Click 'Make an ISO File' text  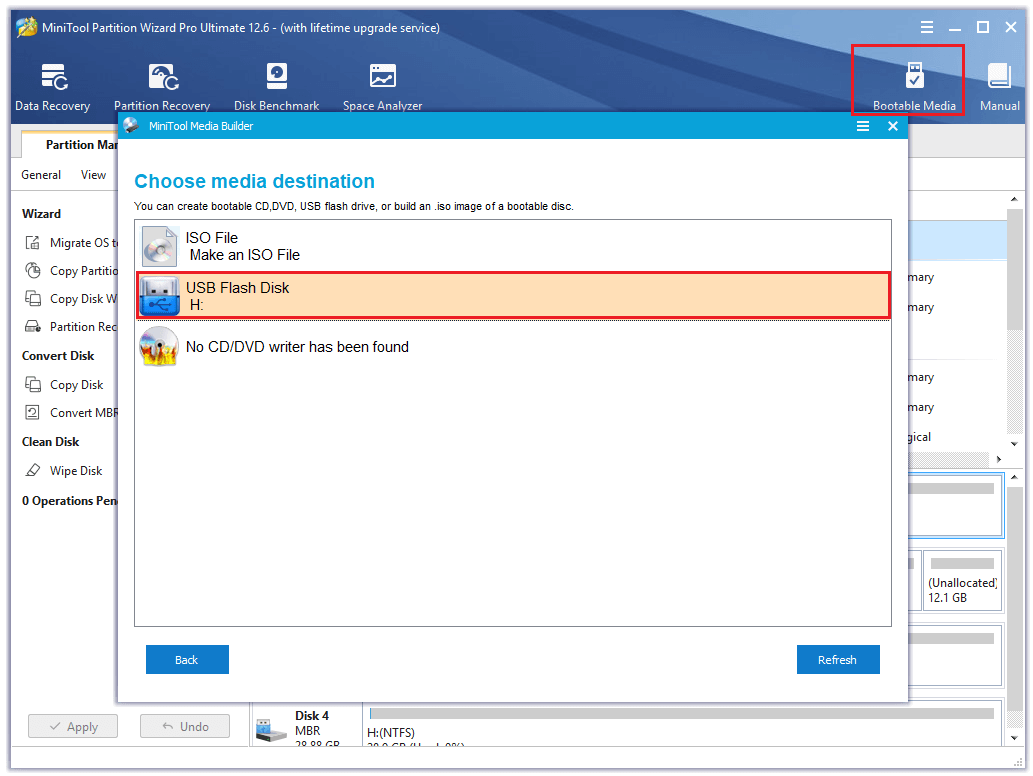(244, 255)
